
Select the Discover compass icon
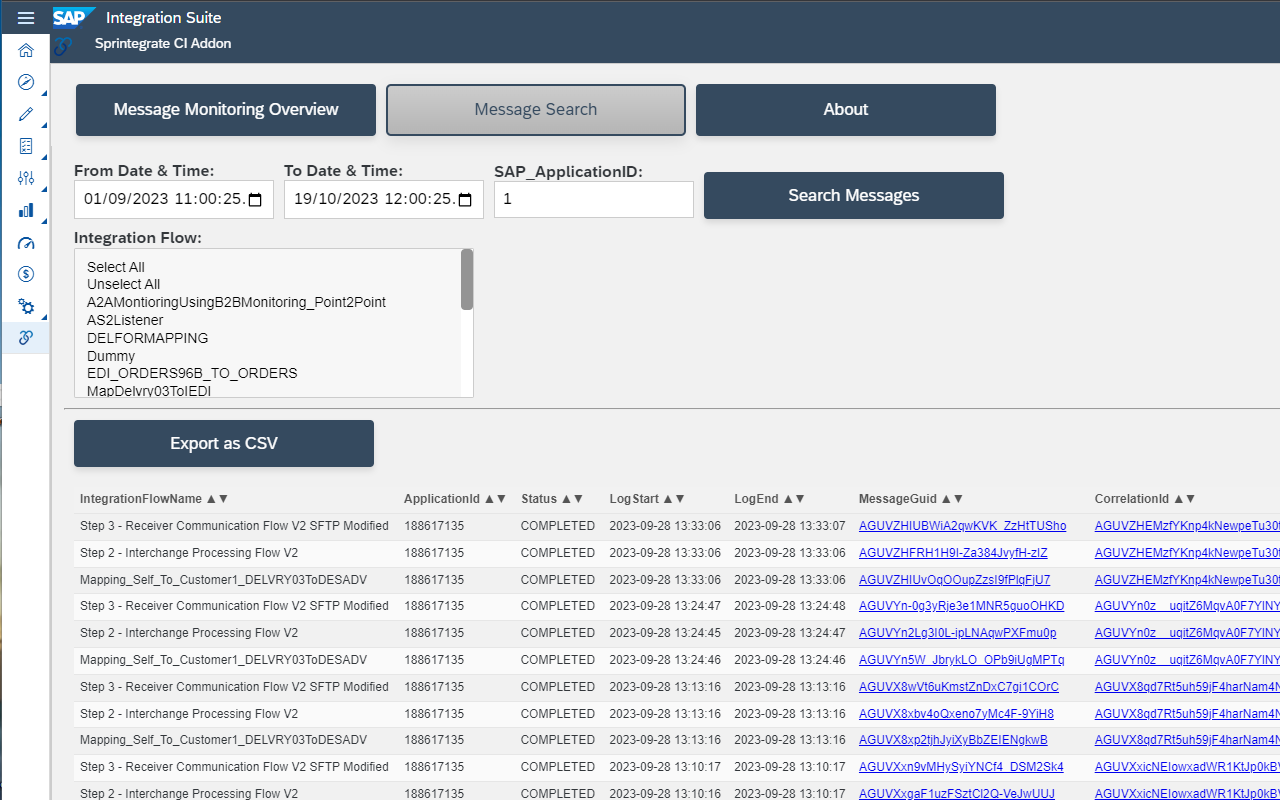click(26, 82)
